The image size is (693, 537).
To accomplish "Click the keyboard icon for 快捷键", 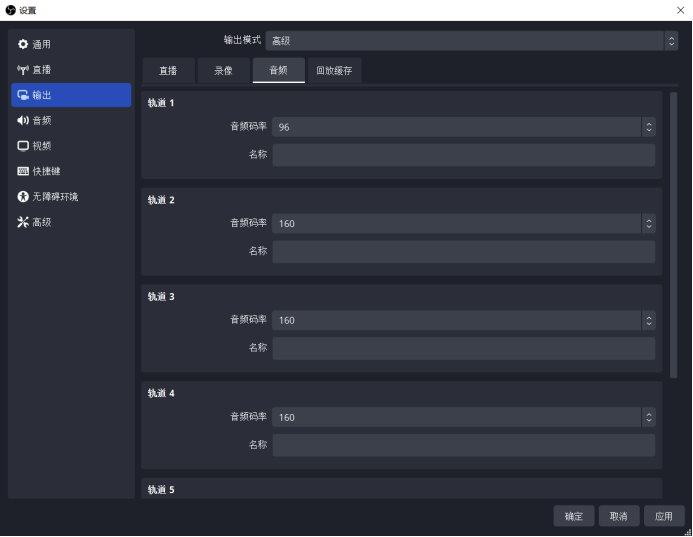I will (x=23, y=171).
